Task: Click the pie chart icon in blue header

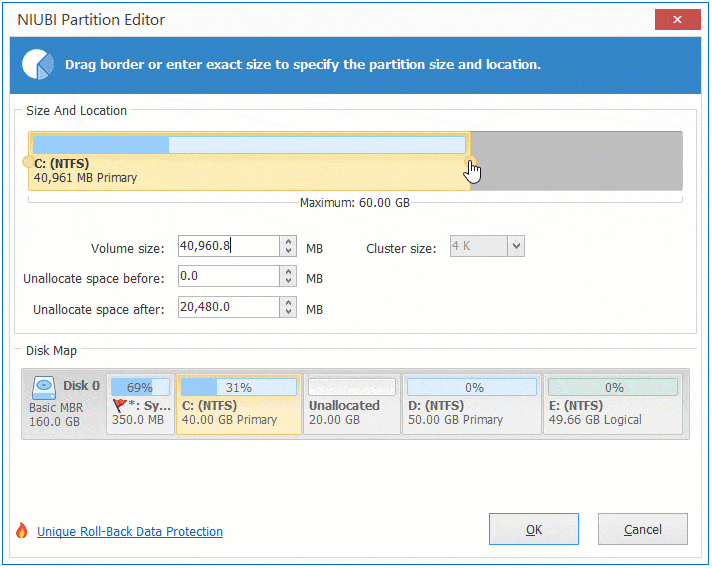Action: pos(37,64)
